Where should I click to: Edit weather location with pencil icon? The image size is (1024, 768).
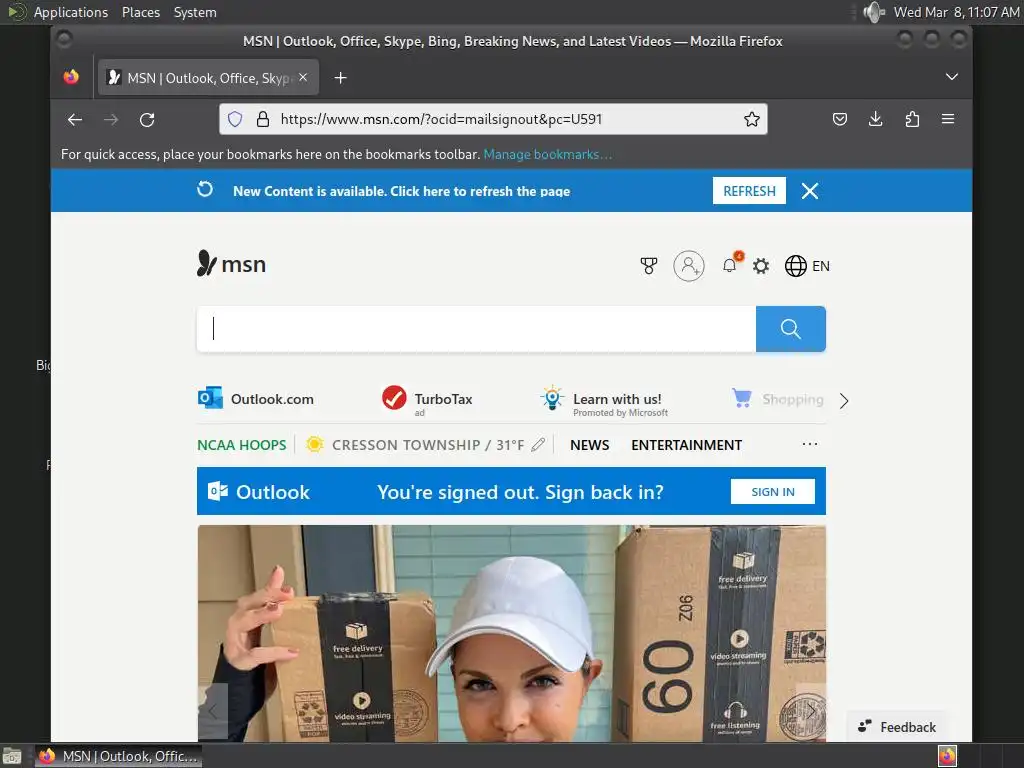click(538, 445)
